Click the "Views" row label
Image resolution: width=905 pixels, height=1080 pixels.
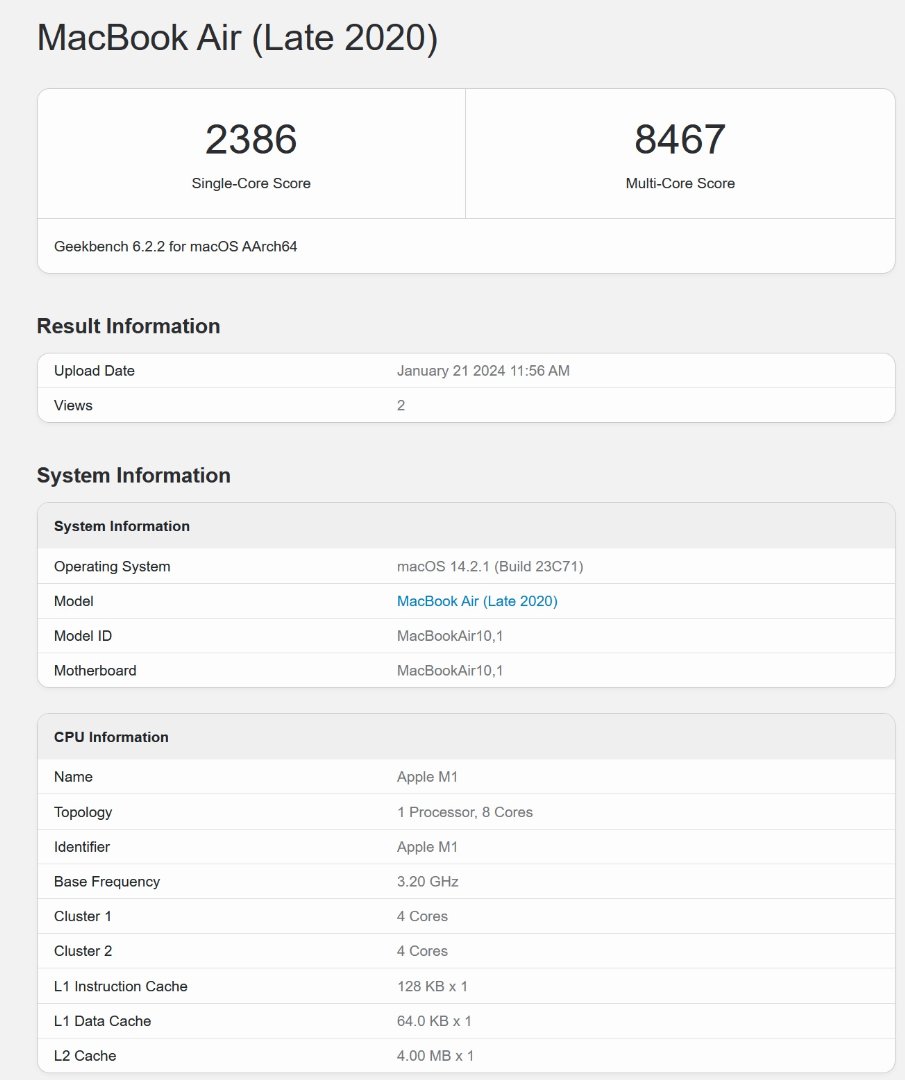point(73,405)
